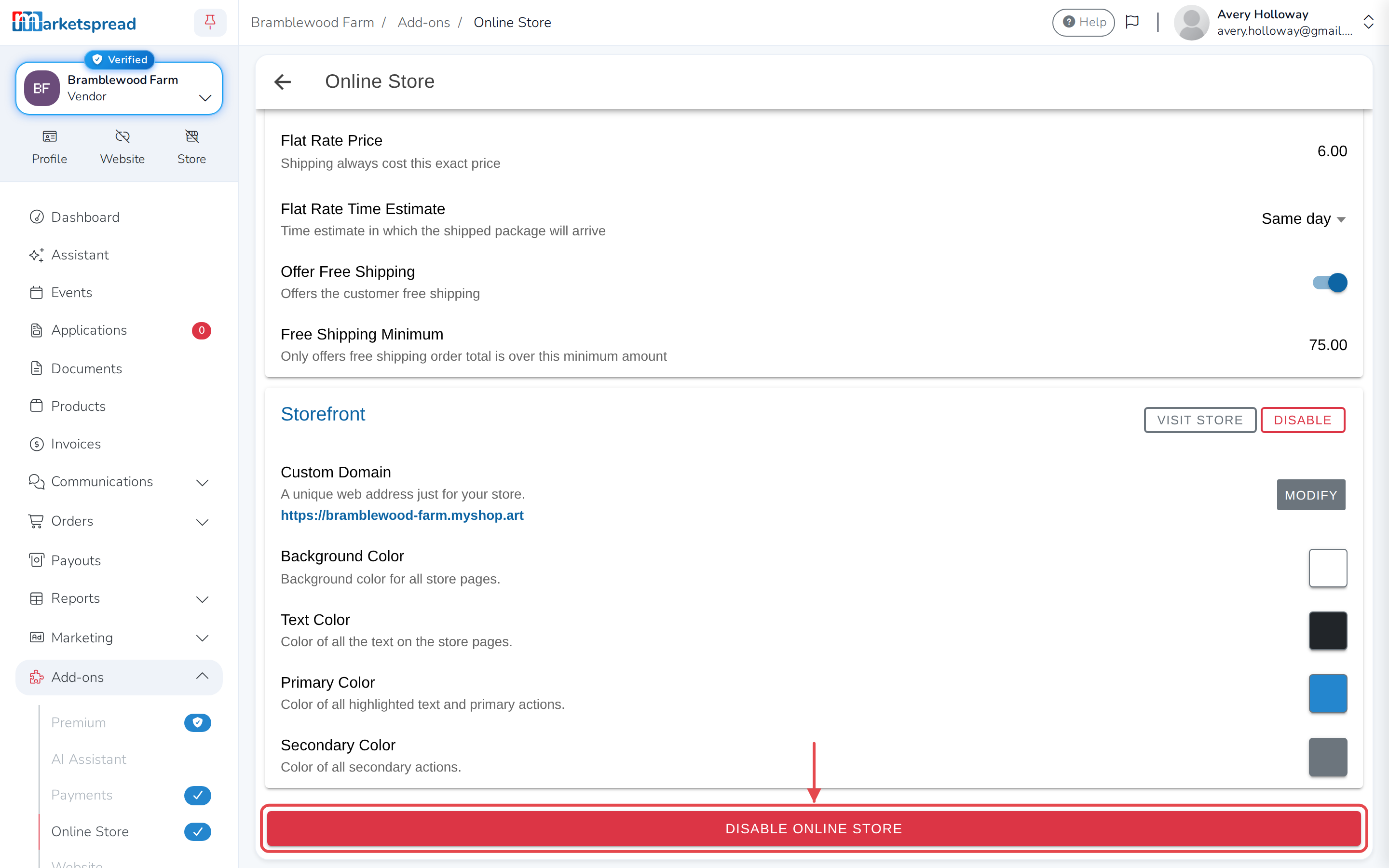Open the Assistant menu item
Image resolution: width=1389 pixels, height=868 pixels.
pyautogui.click(x=120, y=255)
